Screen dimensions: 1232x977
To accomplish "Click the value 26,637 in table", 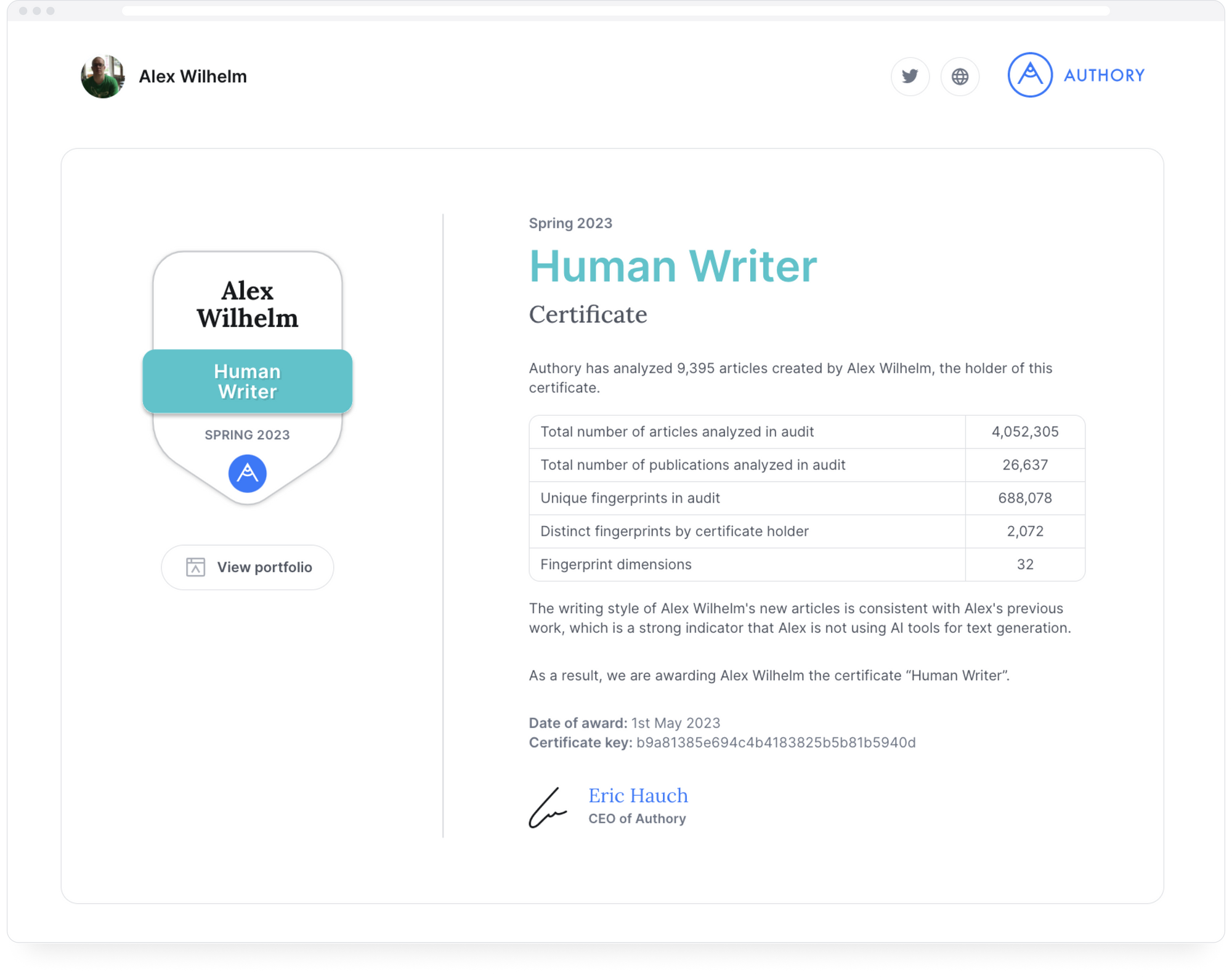I will (x=1025, y=465).
